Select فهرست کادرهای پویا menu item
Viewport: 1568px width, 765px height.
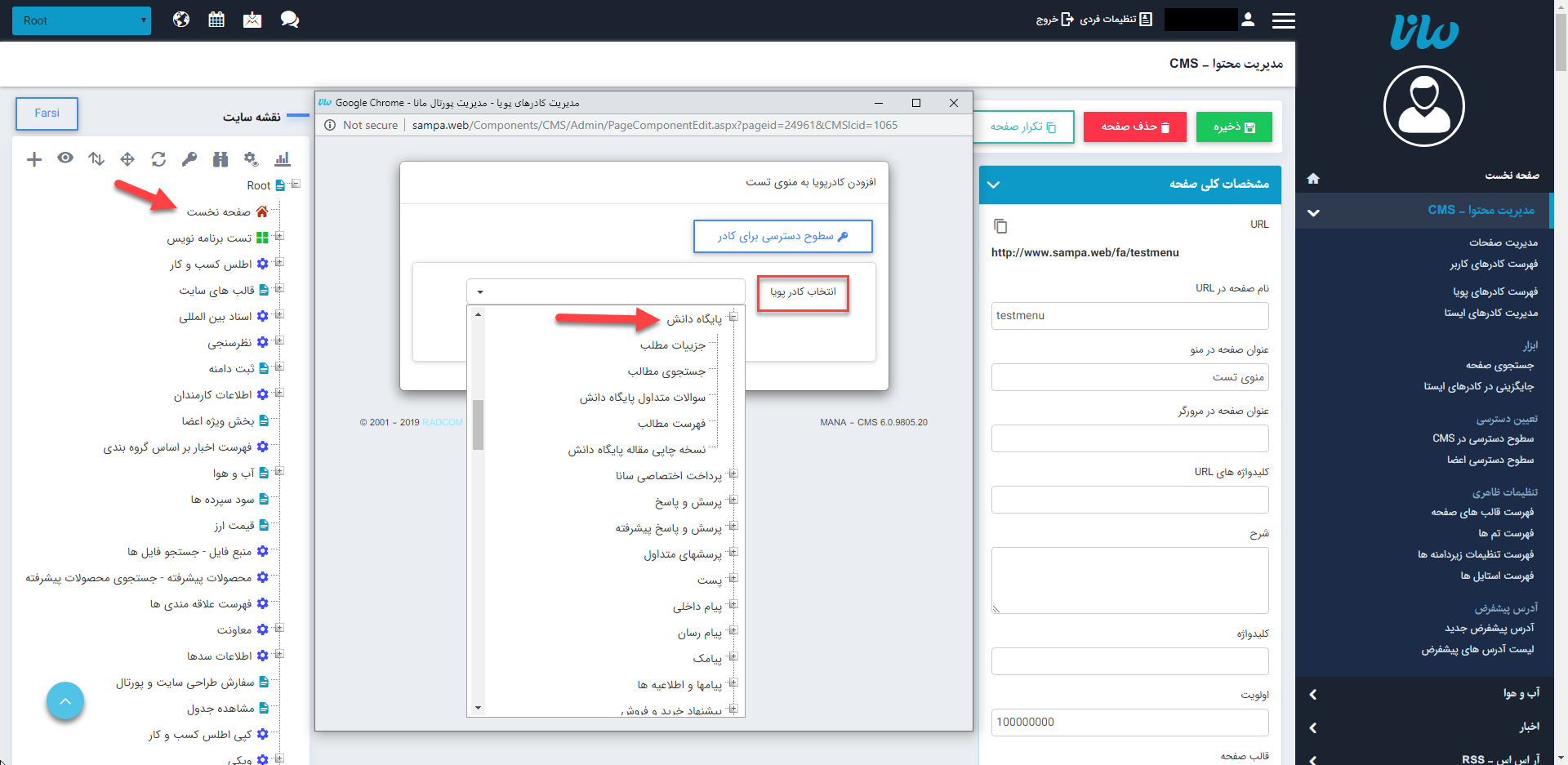pos(1494,291)
